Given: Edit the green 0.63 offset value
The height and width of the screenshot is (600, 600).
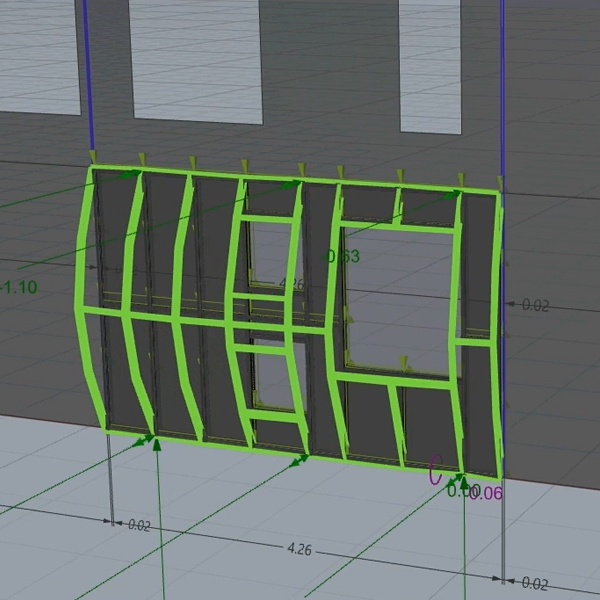Looking at the screenshot, I should [343, 256].
